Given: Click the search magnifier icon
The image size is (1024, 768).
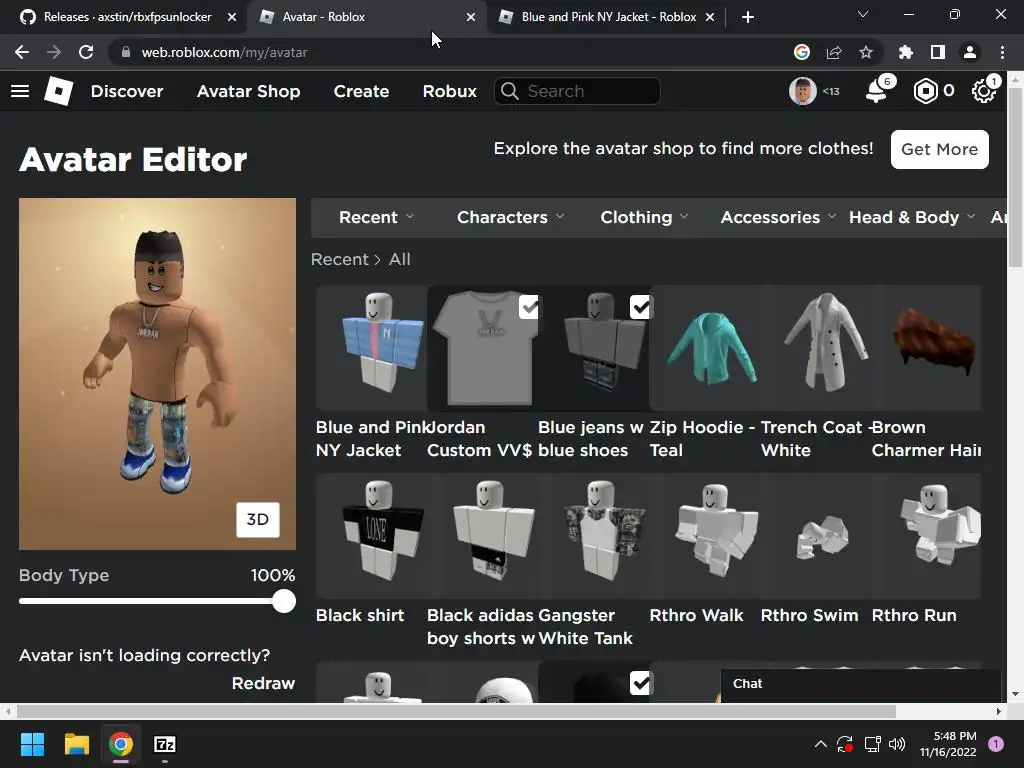Looking at the screenshot, I should tap(510, 91).
